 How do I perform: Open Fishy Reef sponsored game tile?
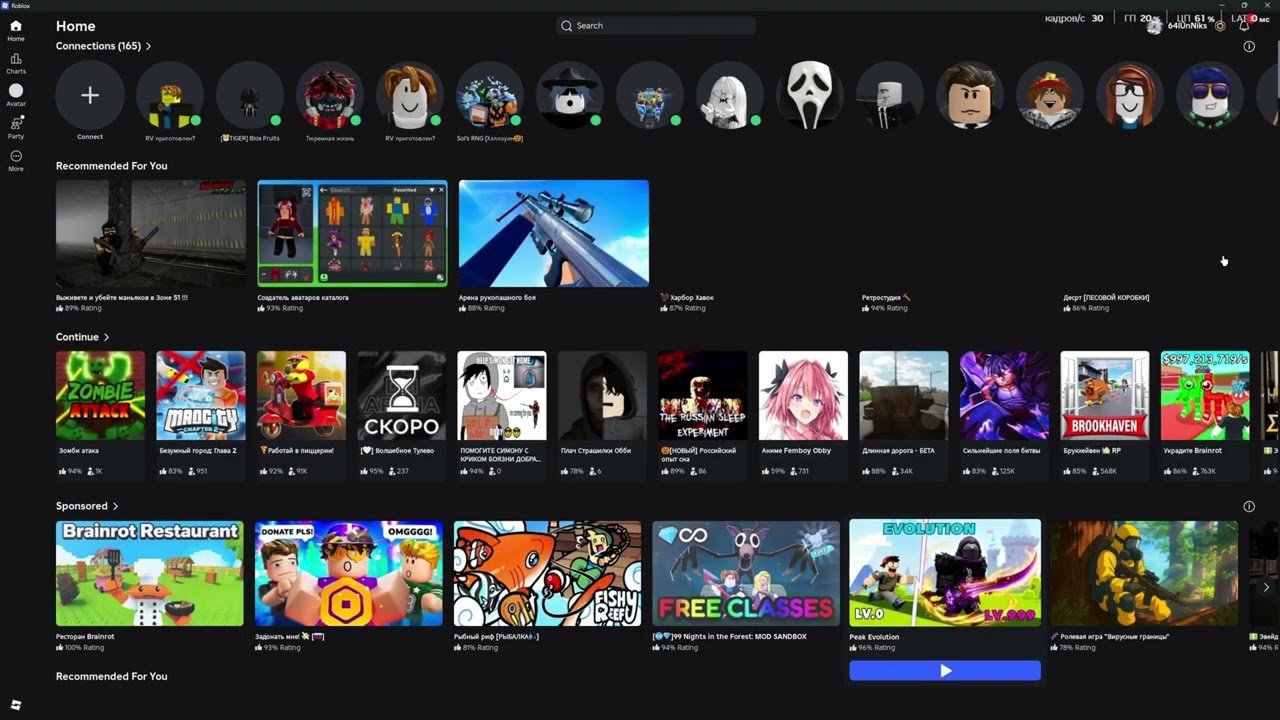coord(547,573)
